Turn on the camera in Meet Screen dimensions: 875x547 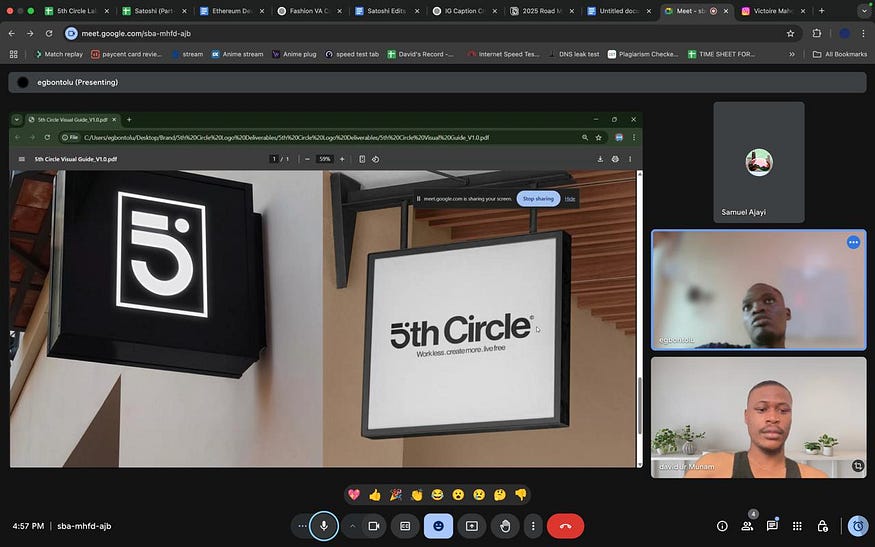pyautogui.click(x=373, y=526)
